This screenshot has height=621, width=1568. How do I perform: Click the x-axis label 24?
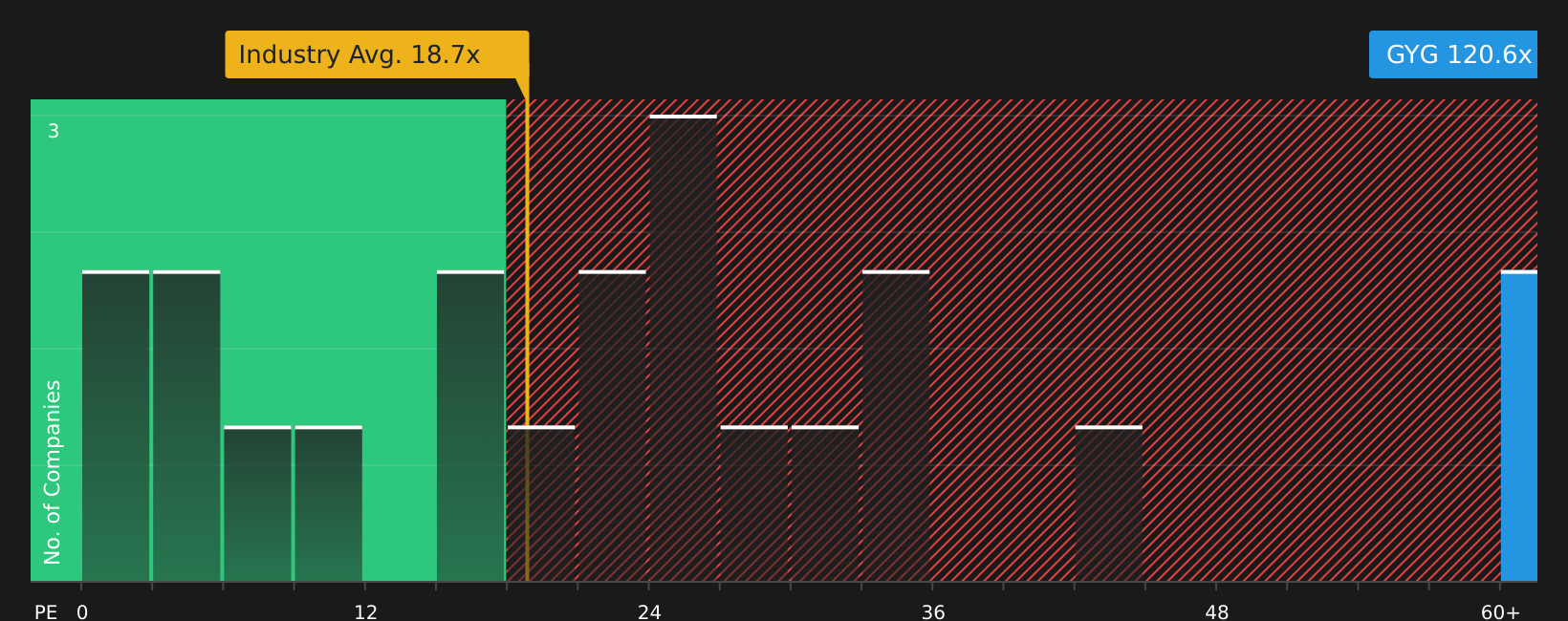click(x=650, y=612)
